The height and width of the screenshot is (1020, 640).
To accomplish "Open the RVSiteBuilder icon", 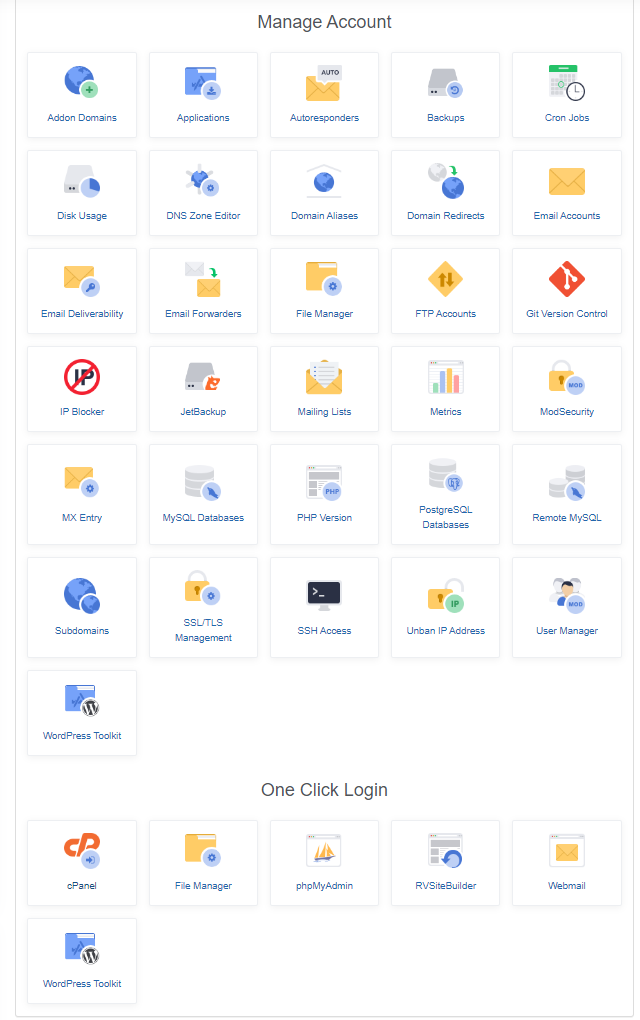I will (x=446, y=850).
